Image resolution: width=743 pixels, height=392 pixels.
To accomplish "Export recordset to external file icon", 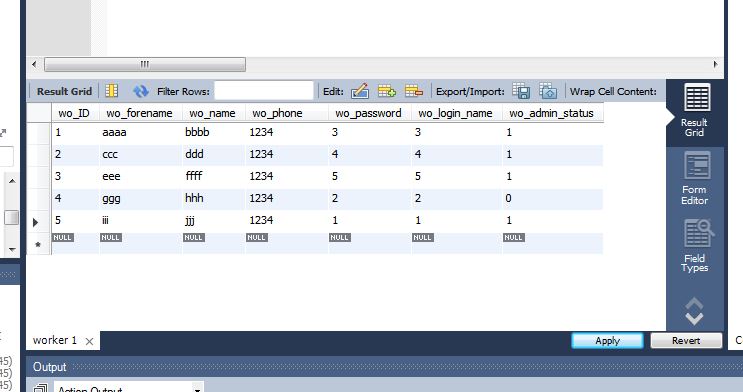I will click(x=521, y=91).
